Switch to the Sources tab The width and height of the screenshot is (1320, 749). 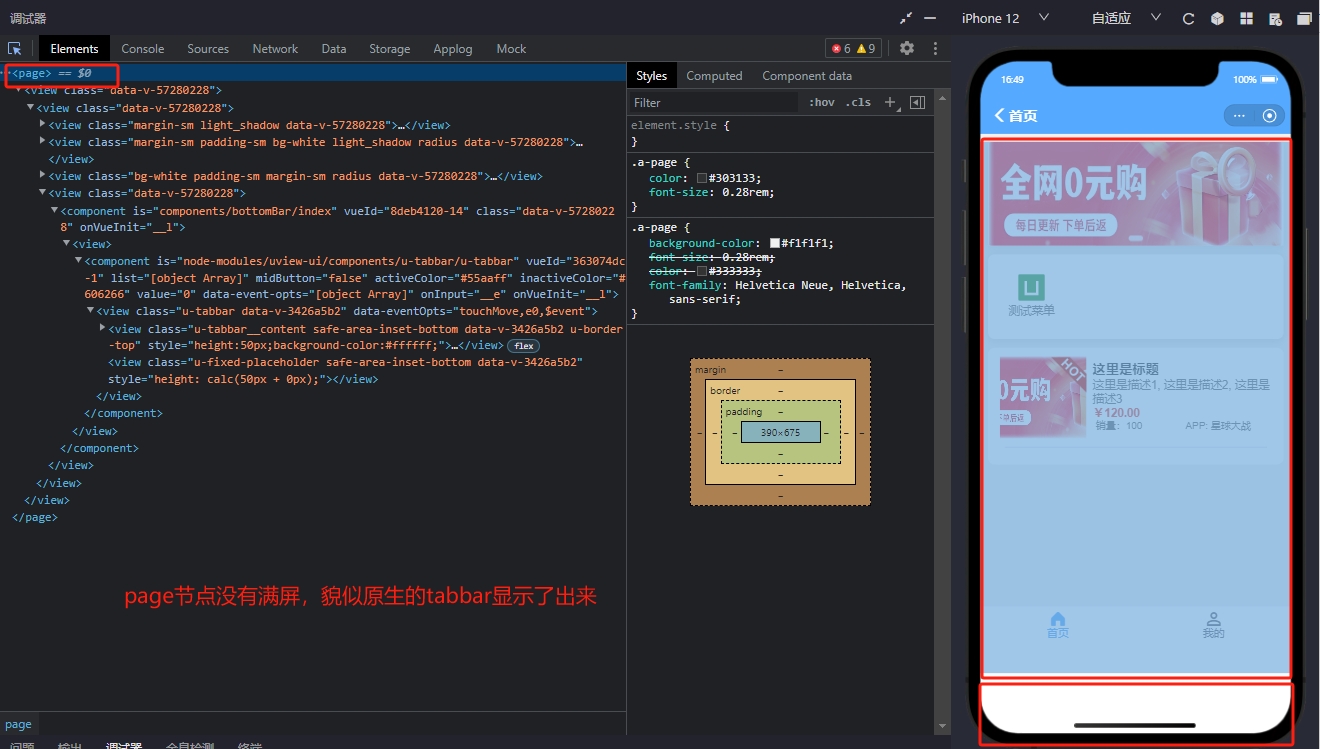[208, 48]
